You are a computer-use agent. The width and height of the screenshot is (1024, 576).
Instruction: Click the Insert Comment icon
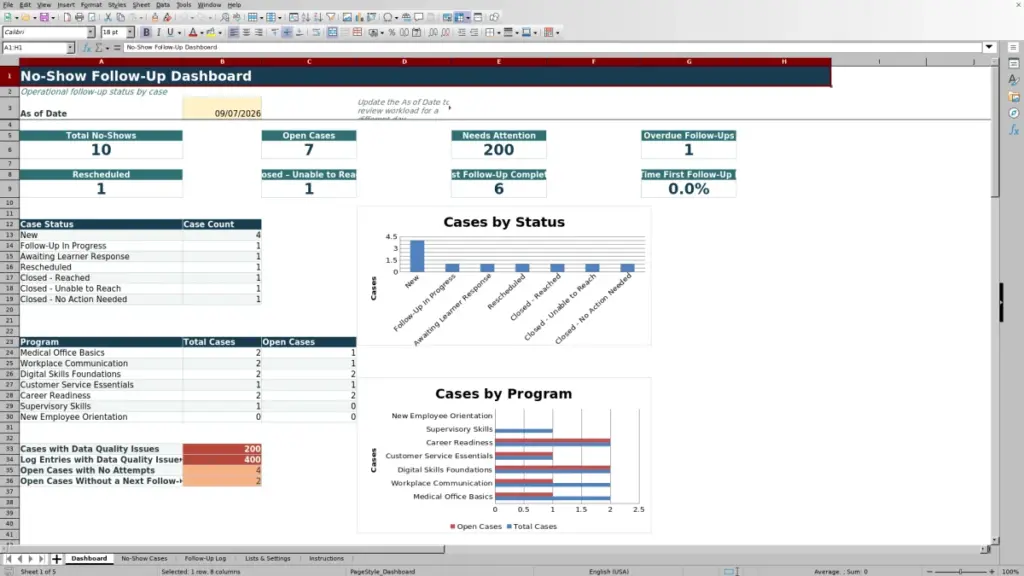pyautogui.click(x=419, y=18)
